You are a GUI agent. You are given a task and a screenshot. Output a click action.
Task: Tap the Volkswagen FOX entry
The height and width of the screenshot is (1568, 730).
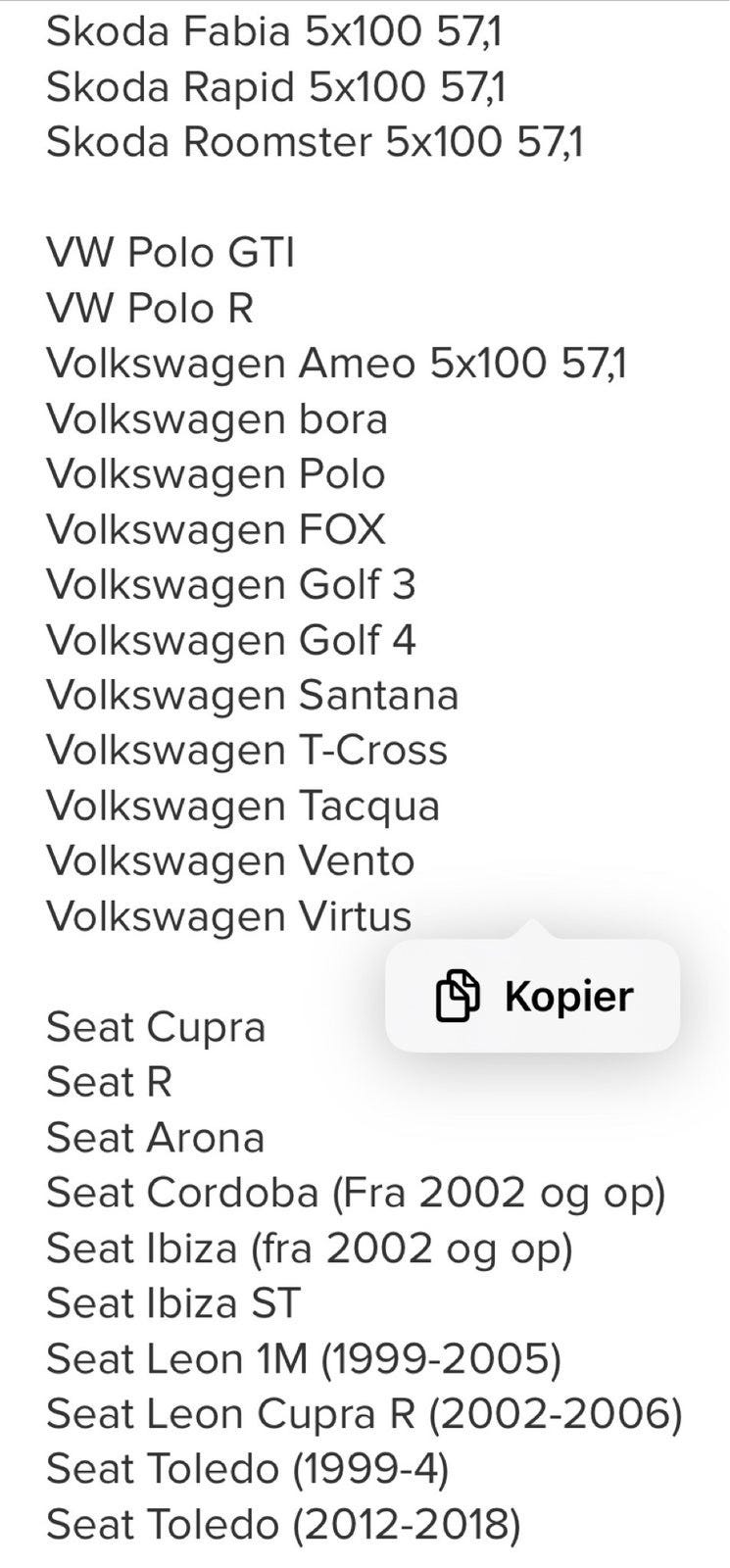coord(216,529)
